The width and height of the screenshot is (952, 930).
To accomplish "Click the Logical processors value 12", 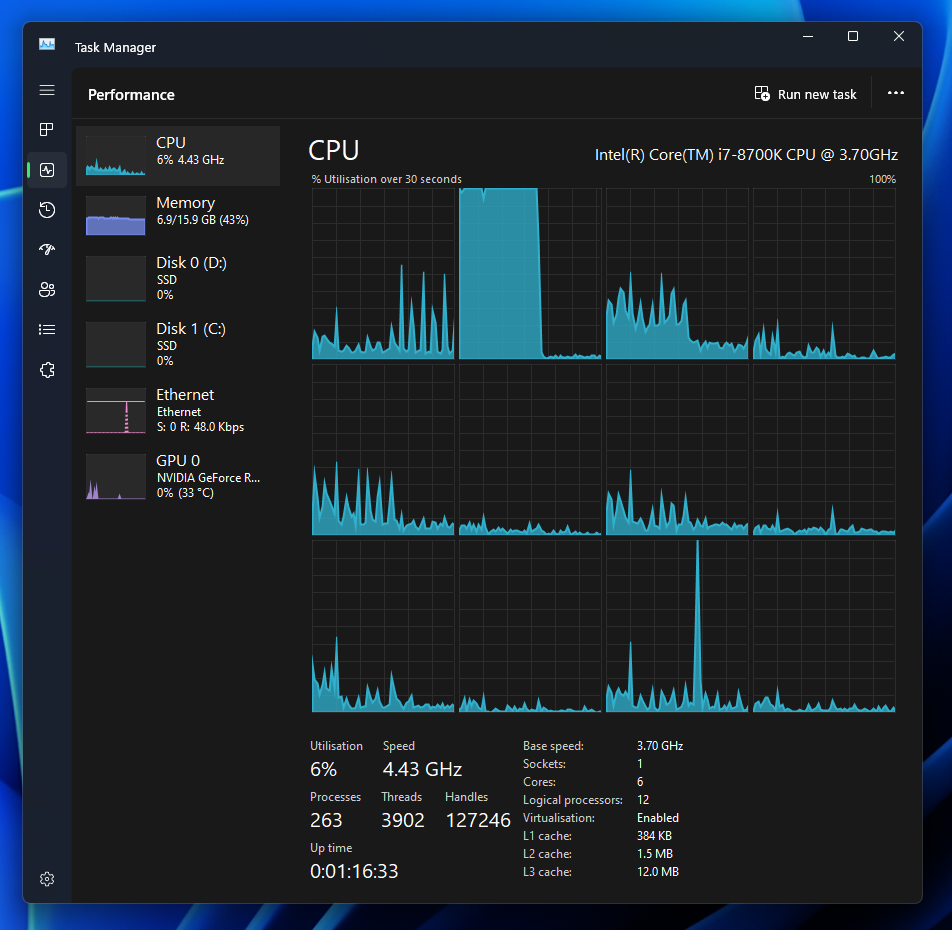I will tap(643, 799).
